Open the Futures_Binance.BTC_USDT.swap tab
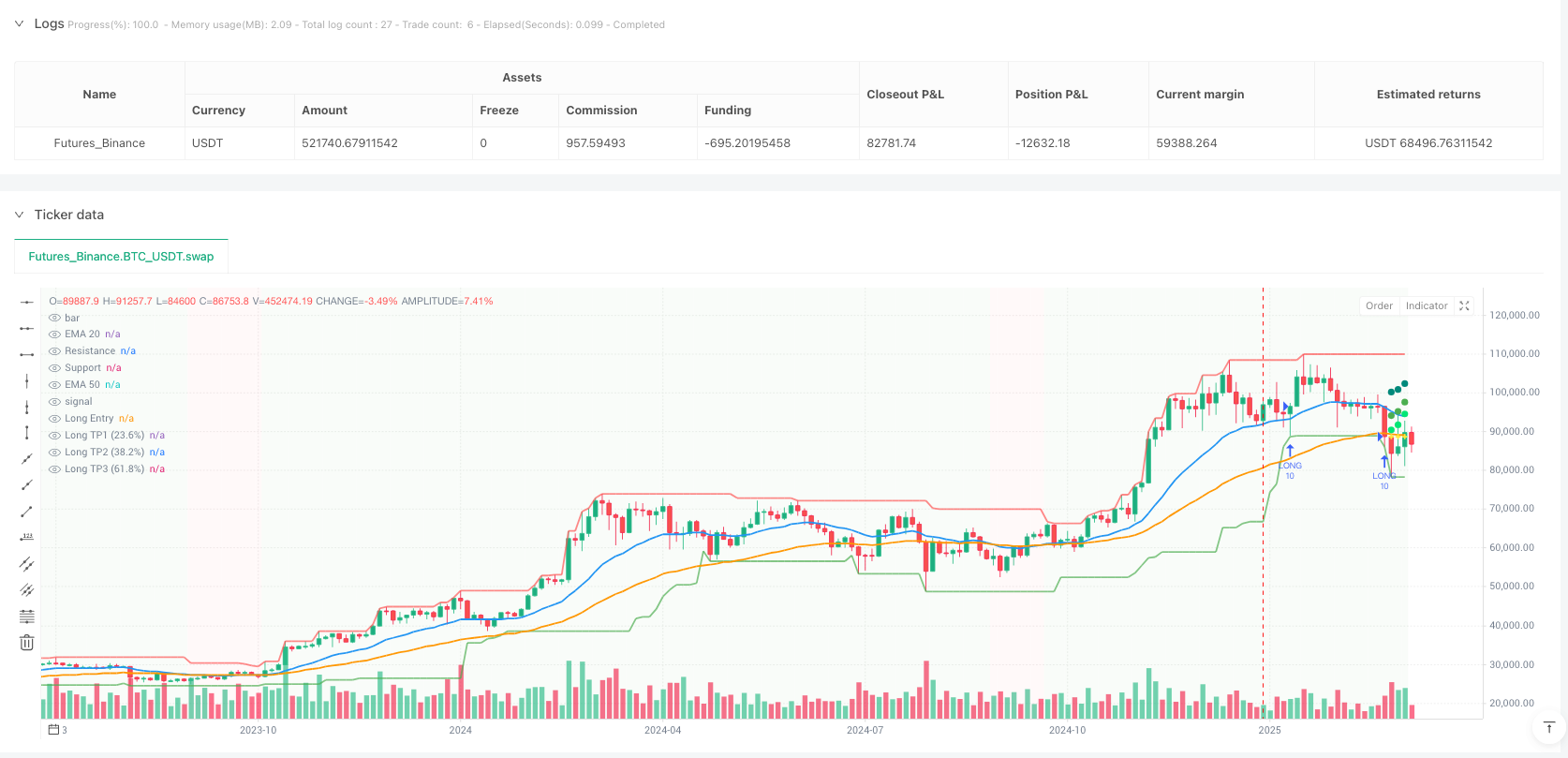Viewport: 1568px width, 758px height. pyautogui.click(x=121, y=257)
